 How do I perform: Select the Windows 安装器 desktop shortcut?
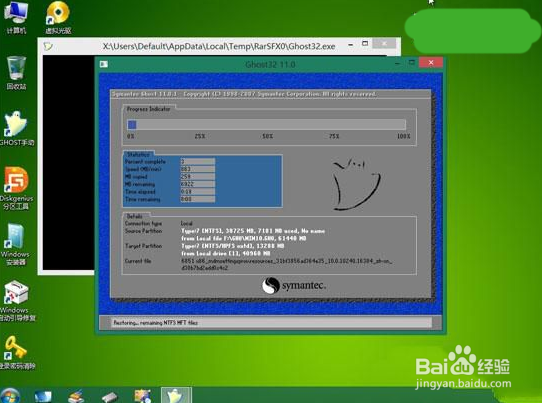[x=16, y=245]
